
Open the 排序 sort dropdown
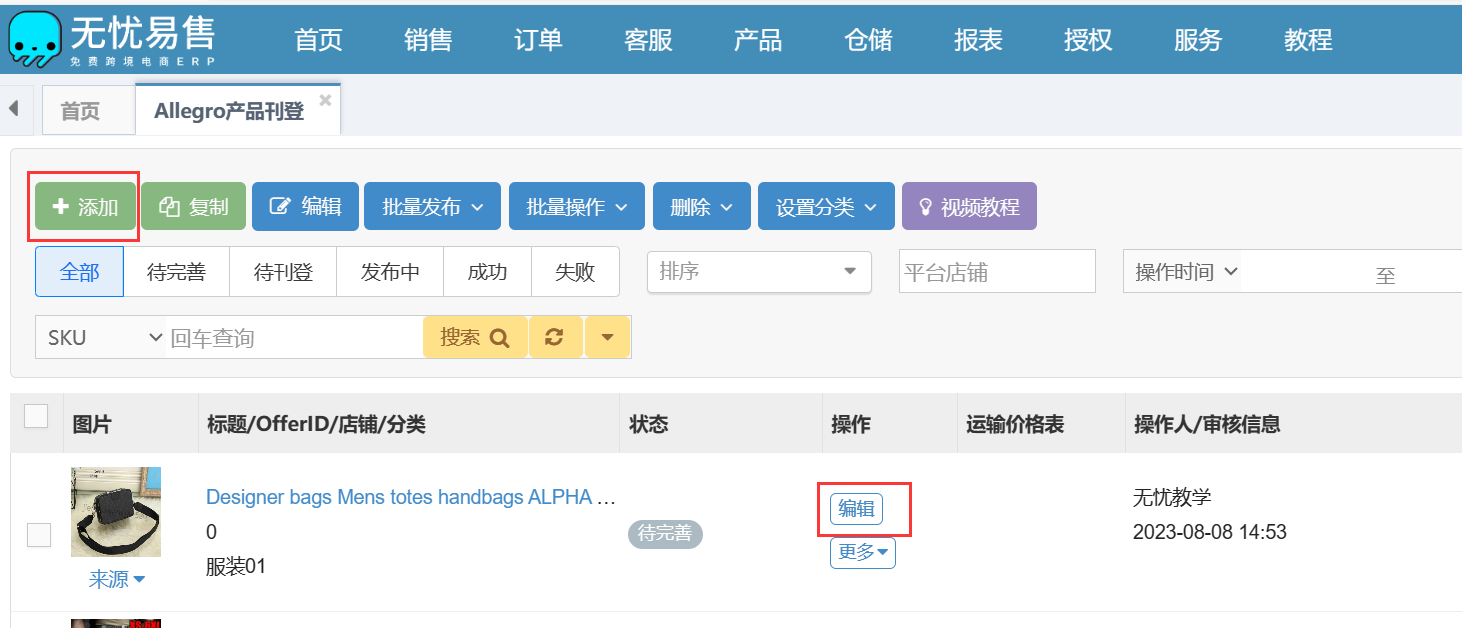(759, 272)
